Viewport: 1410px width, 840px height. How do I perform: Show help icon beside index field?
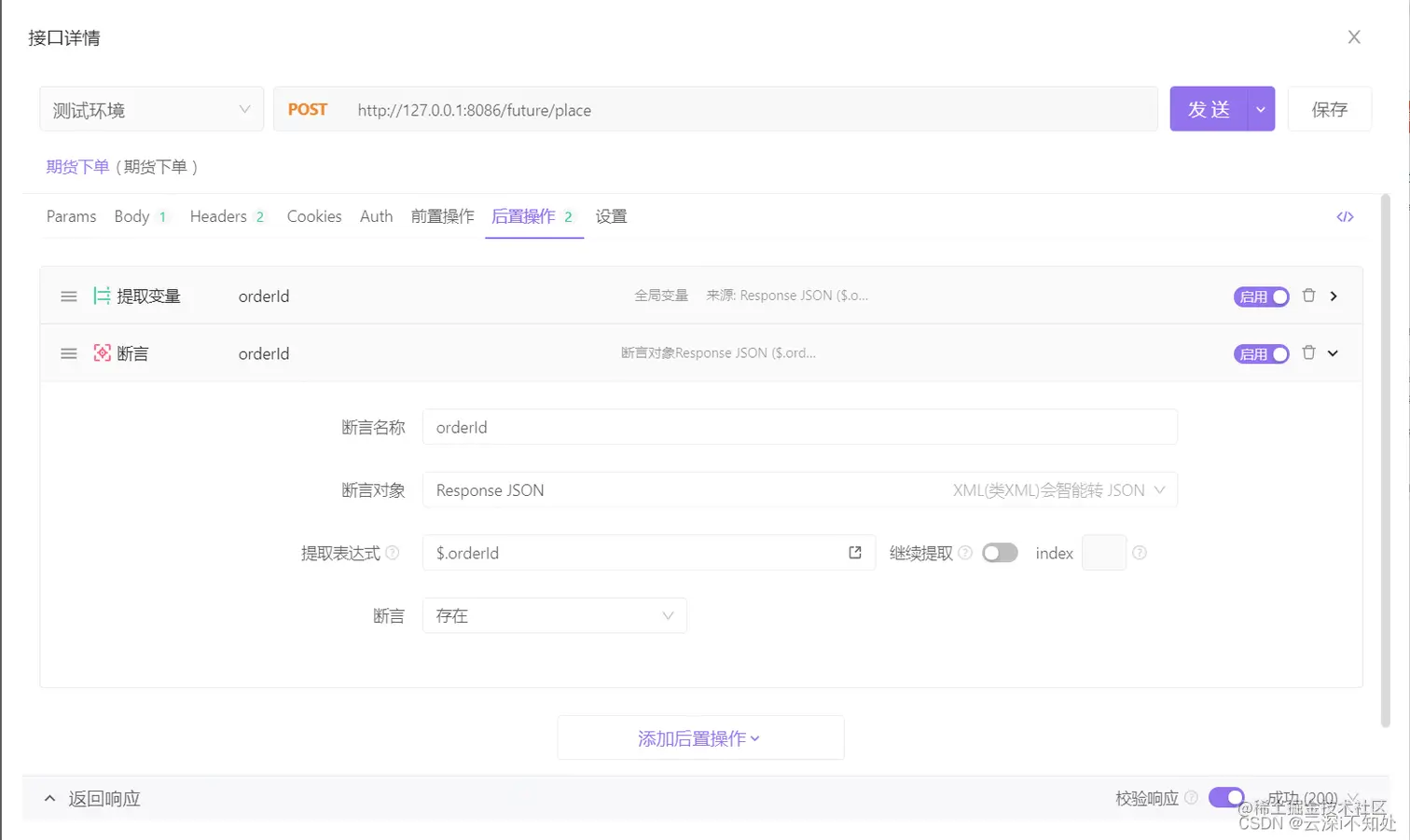click(x=1139, y=553)
